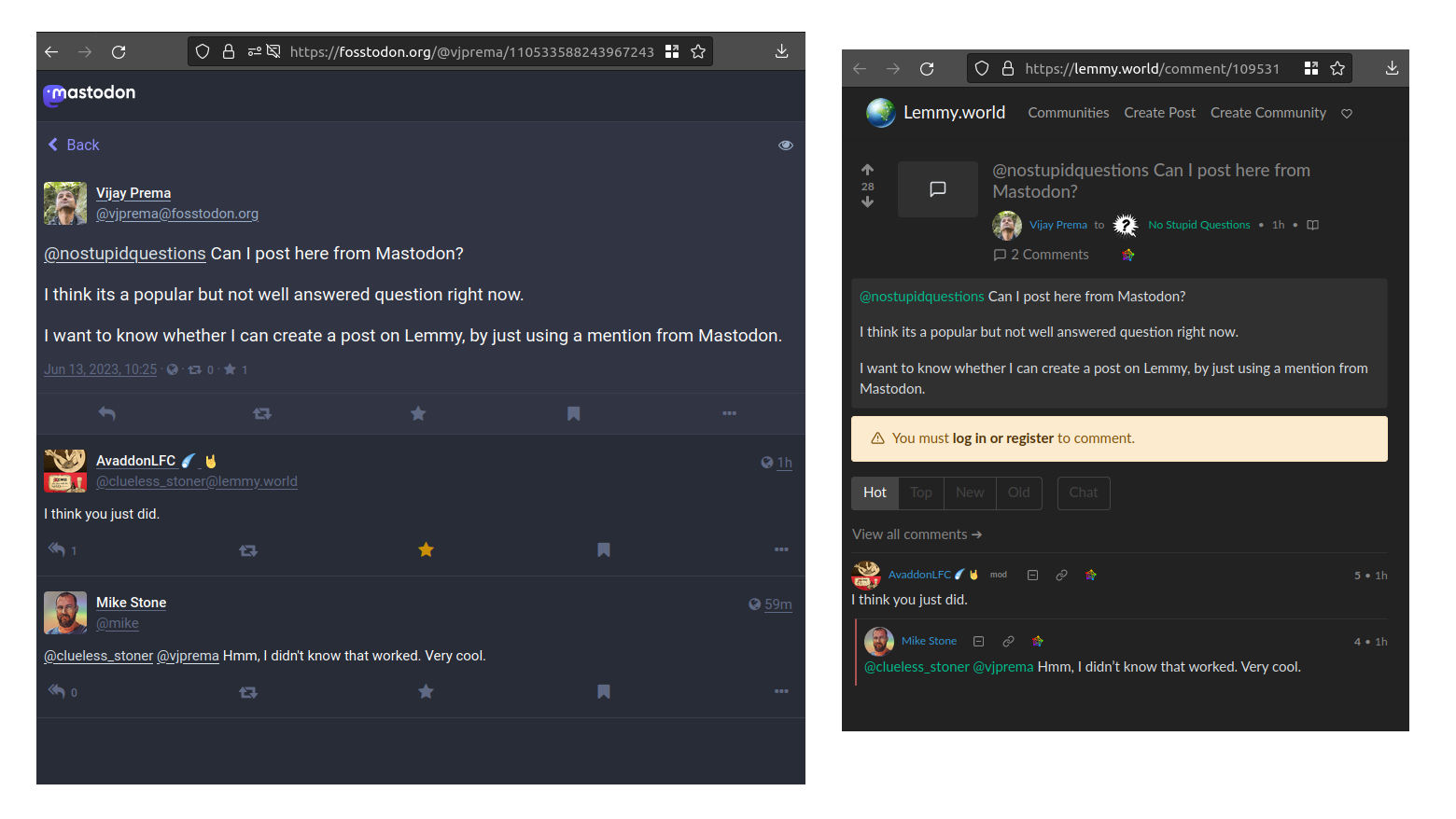This screenshot has height=819, width=1456.
Task: Click the padlock in the fosstodon.org address bar
Action: pos(228,51)
